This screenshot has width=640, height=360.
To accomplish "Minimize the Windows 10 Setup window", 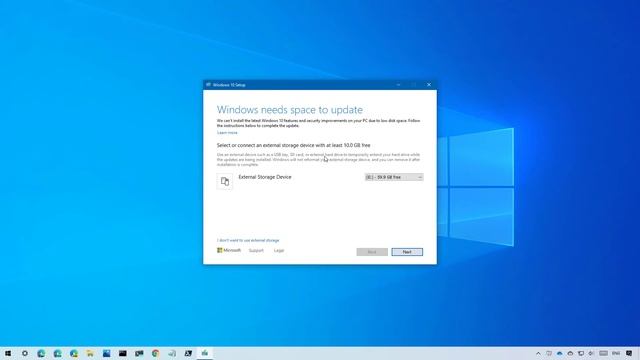I will [398, 85].
